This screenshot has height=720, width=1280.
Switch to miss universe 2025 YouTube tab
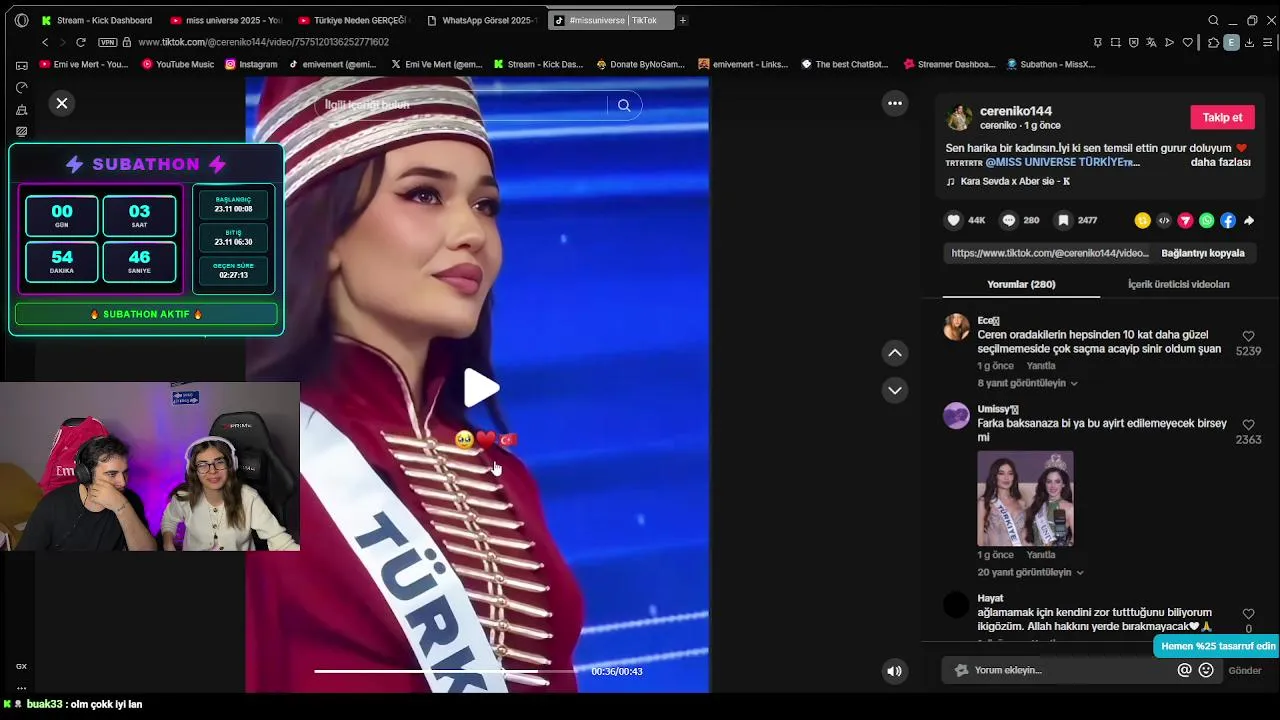tap(227, 20)
